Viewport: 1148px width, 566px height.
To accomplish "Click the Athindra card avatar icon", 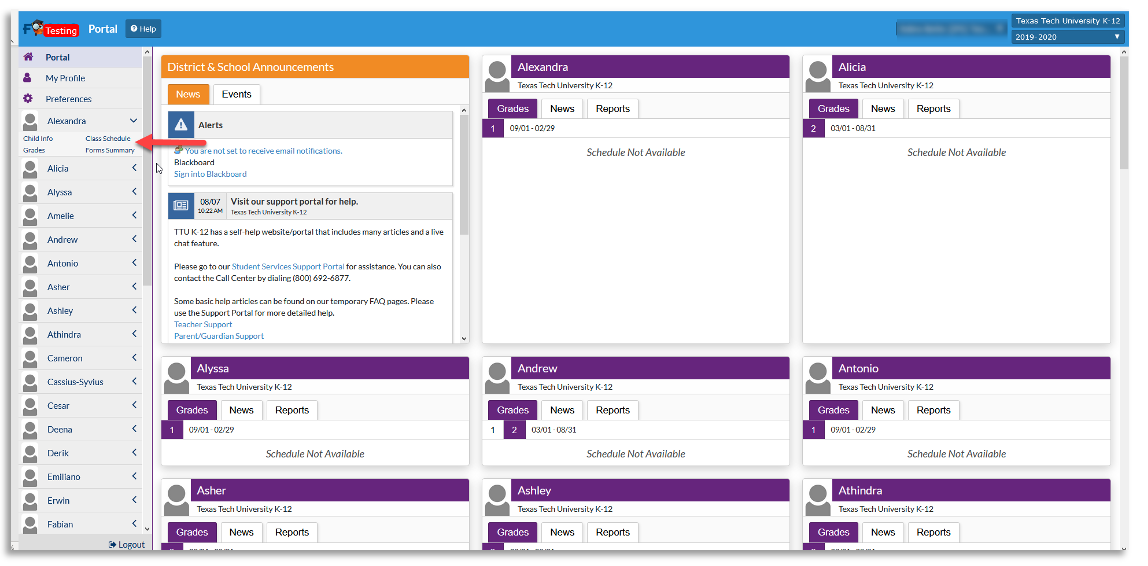I will 819,499.
